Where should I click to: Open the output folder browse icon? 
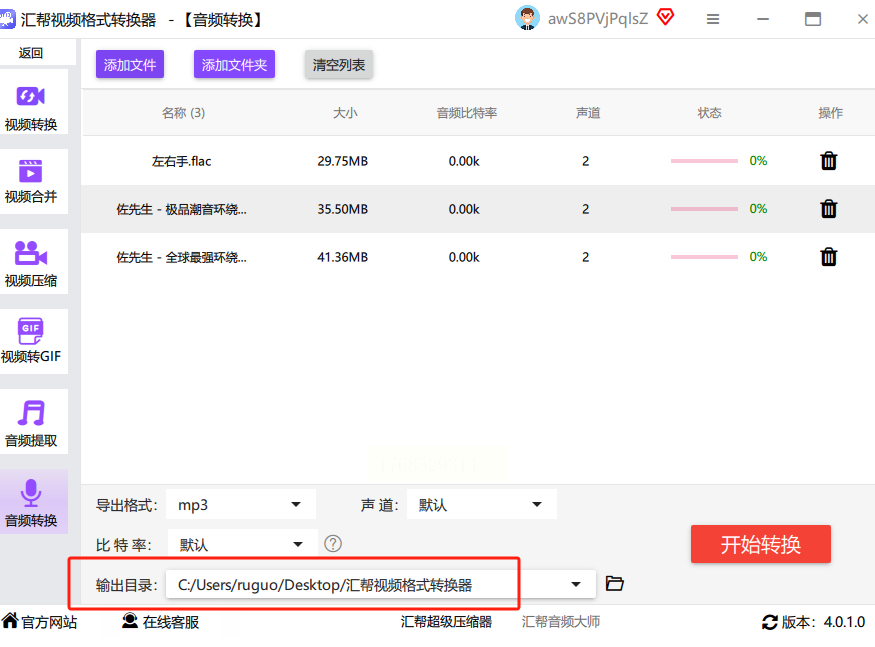point(615,584)
